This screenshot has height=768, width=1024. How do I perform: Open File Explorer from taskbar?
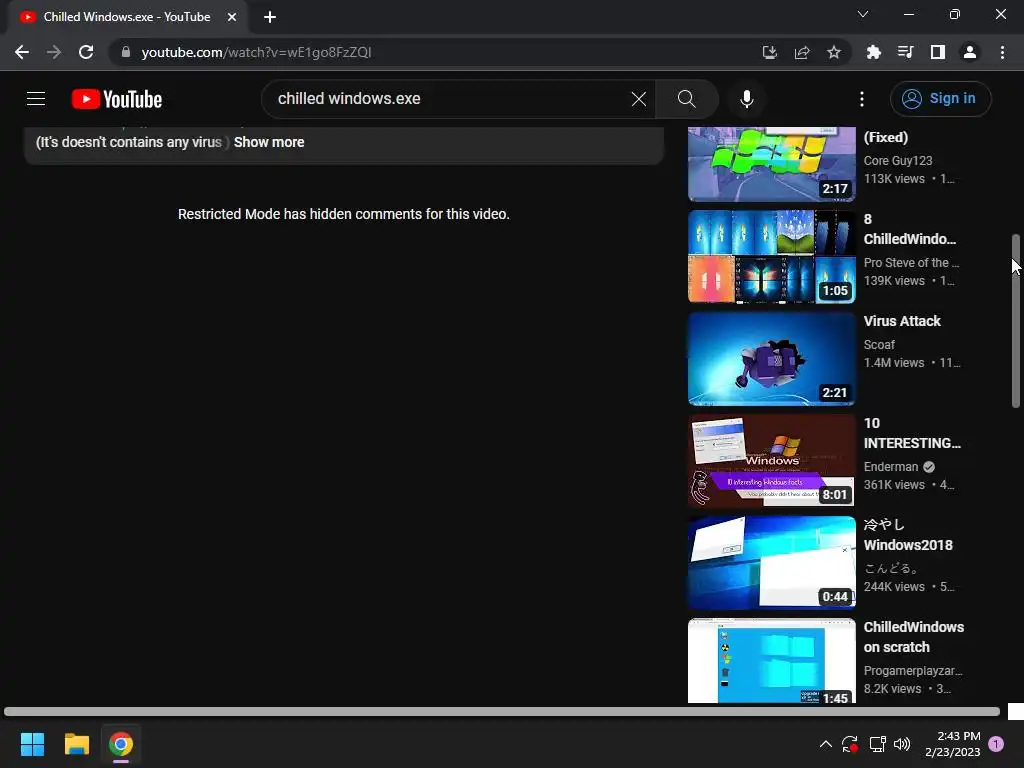pos(76,744)
